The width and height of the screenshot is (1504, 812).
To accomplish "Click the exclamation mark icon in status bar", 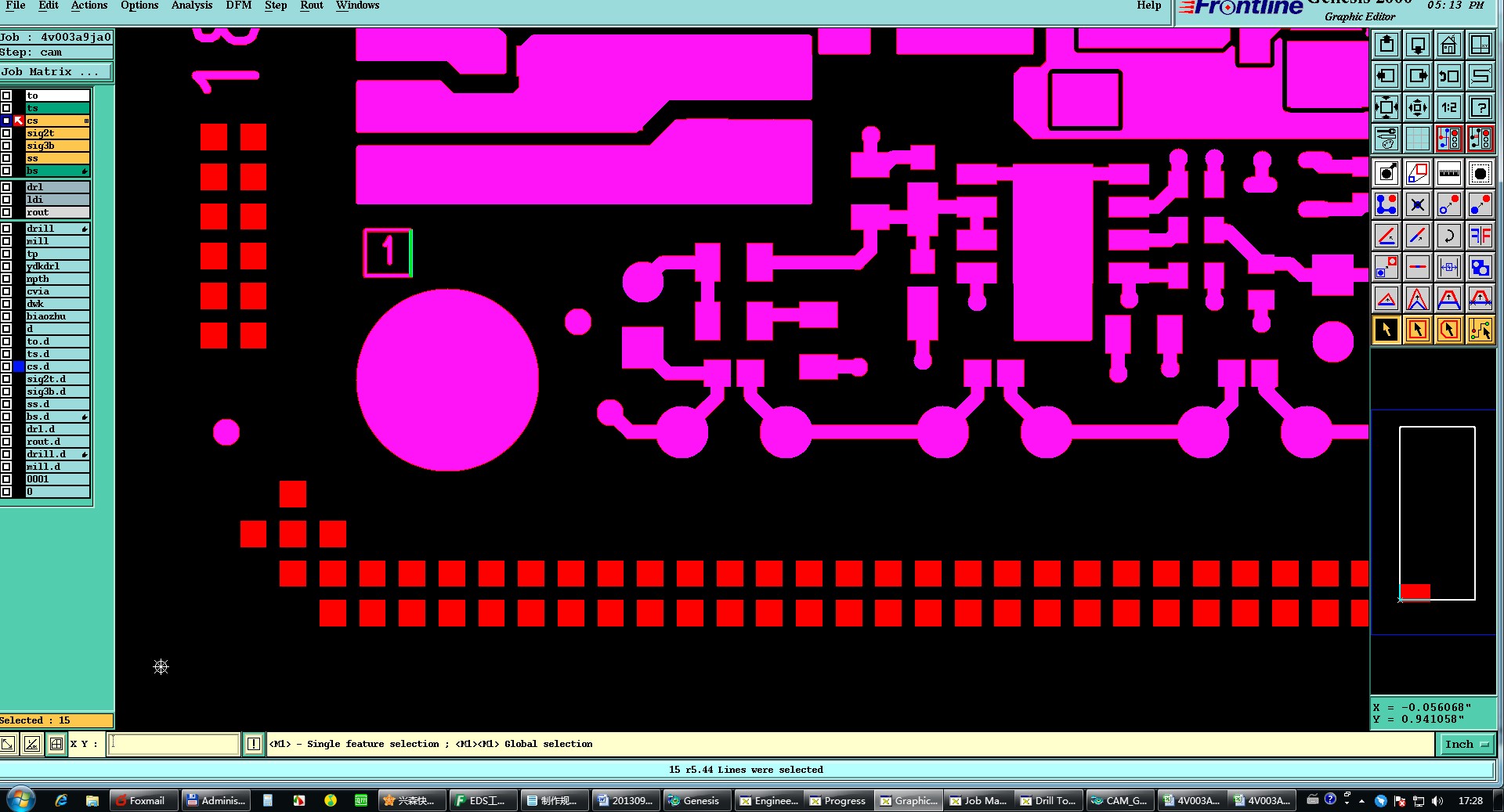I will [x=254, y=744].
